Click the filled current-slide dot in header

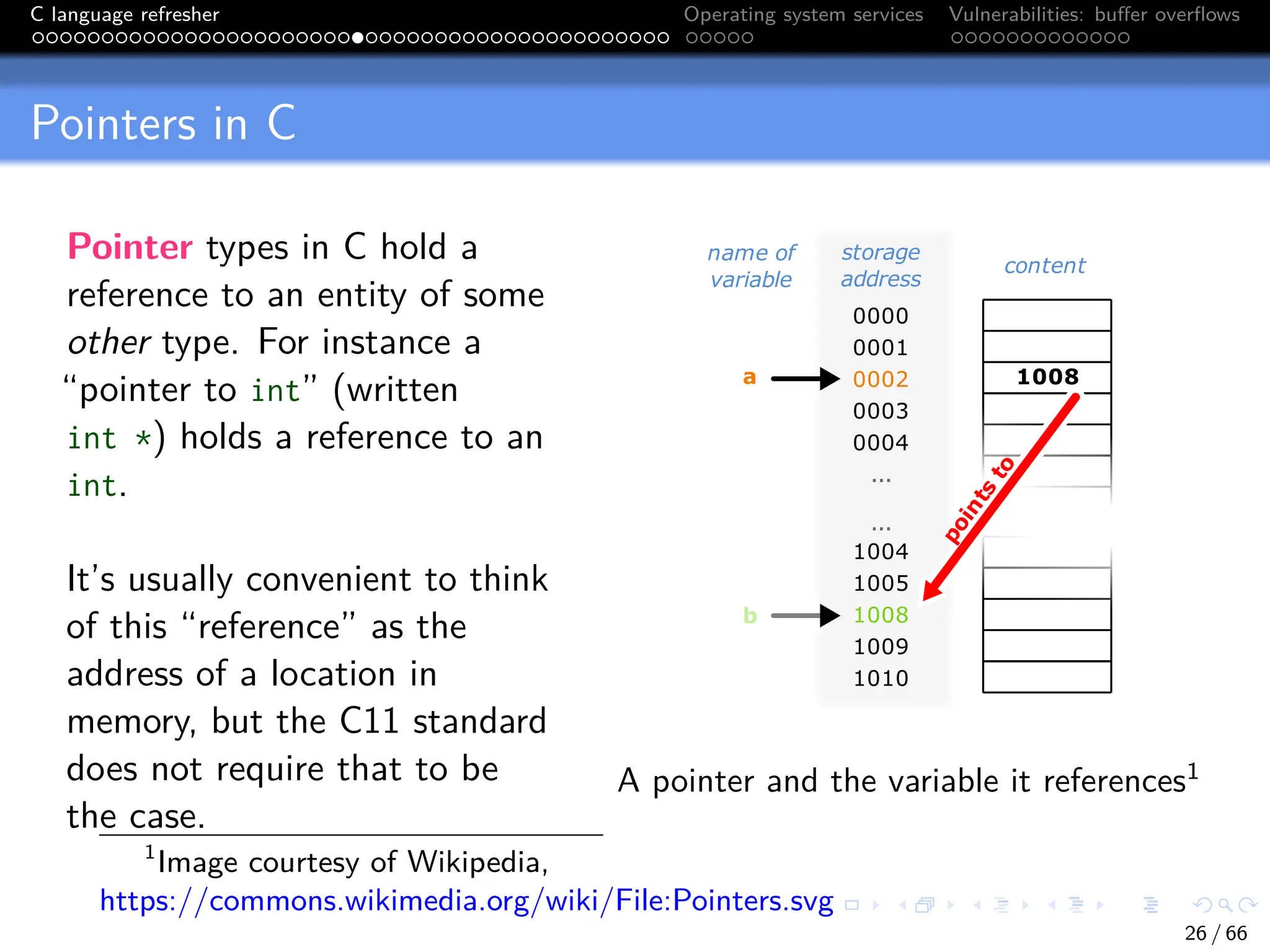pyautogui.click(x=358, y=38)
